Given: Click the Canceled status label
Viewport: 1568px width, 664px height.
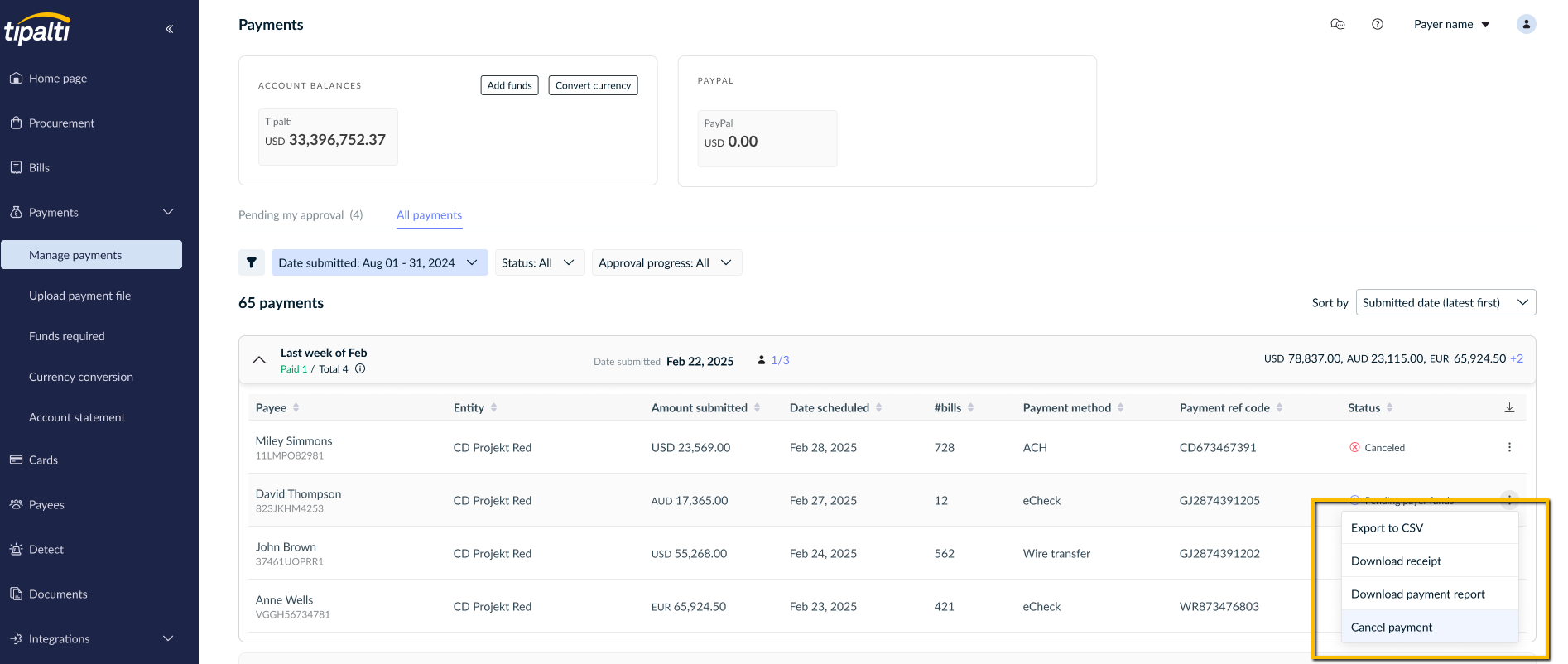Looking at the screenshot, I should pos(1384,447).
